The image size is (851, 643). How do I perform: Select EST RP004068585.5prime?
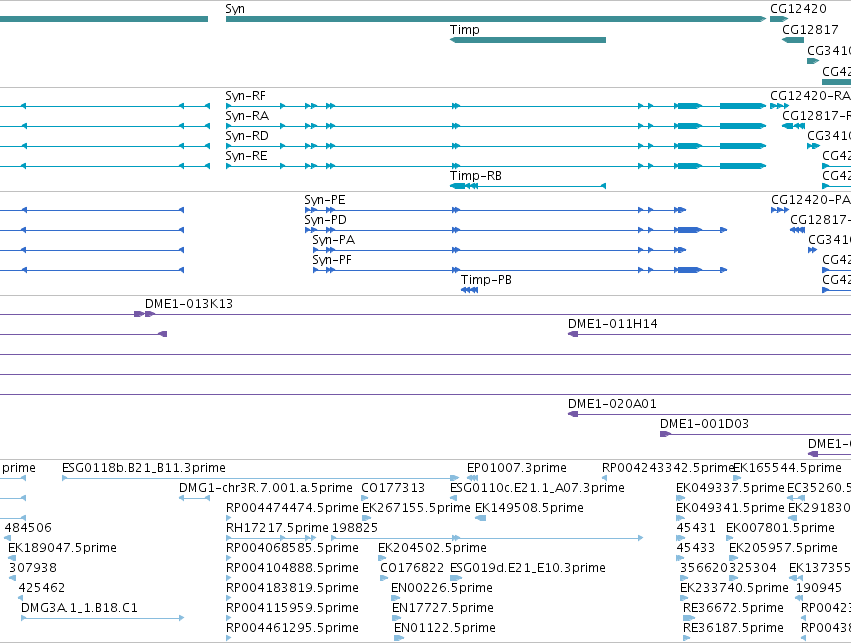[x=292, y=549]
